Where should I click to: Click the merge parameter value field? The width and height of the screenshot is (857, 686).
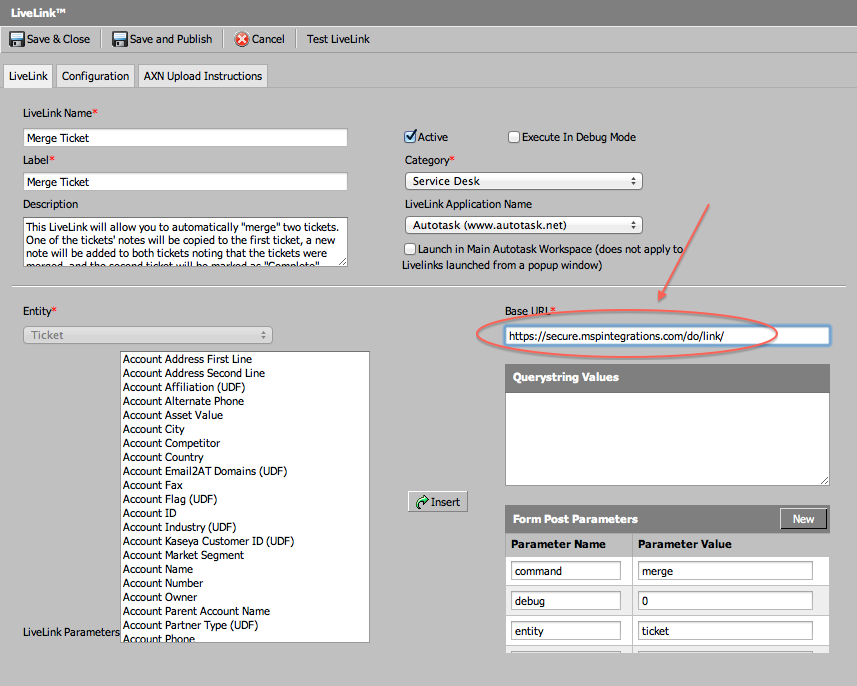724,571
